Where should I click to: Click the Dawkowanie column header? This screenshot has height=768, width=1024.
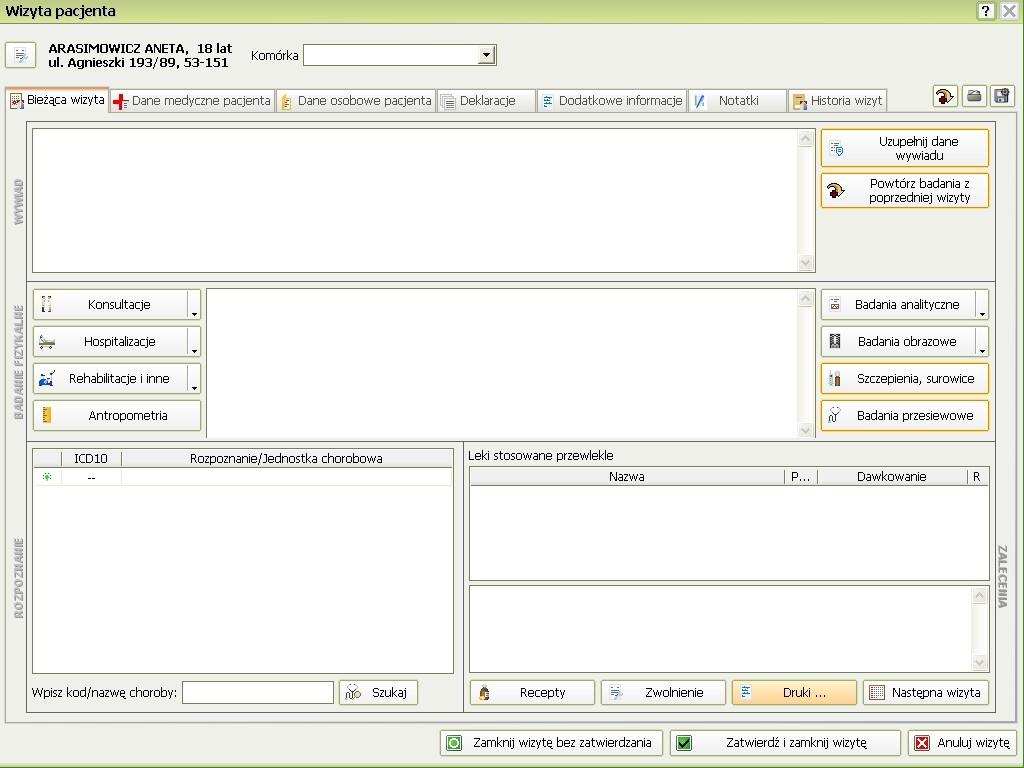tap(891, 477)
